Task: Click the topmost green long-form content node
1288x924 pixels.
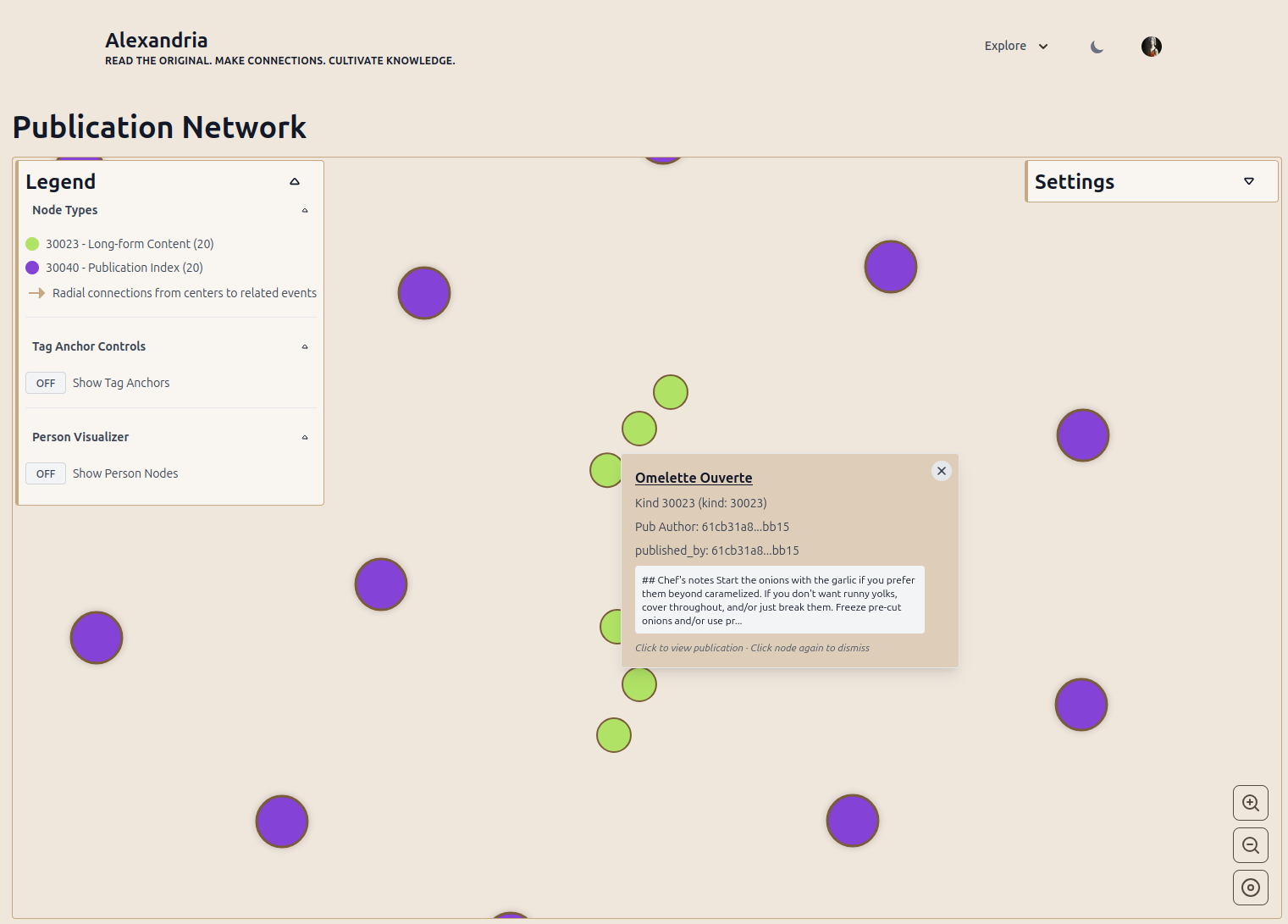Action: [670, 392]
